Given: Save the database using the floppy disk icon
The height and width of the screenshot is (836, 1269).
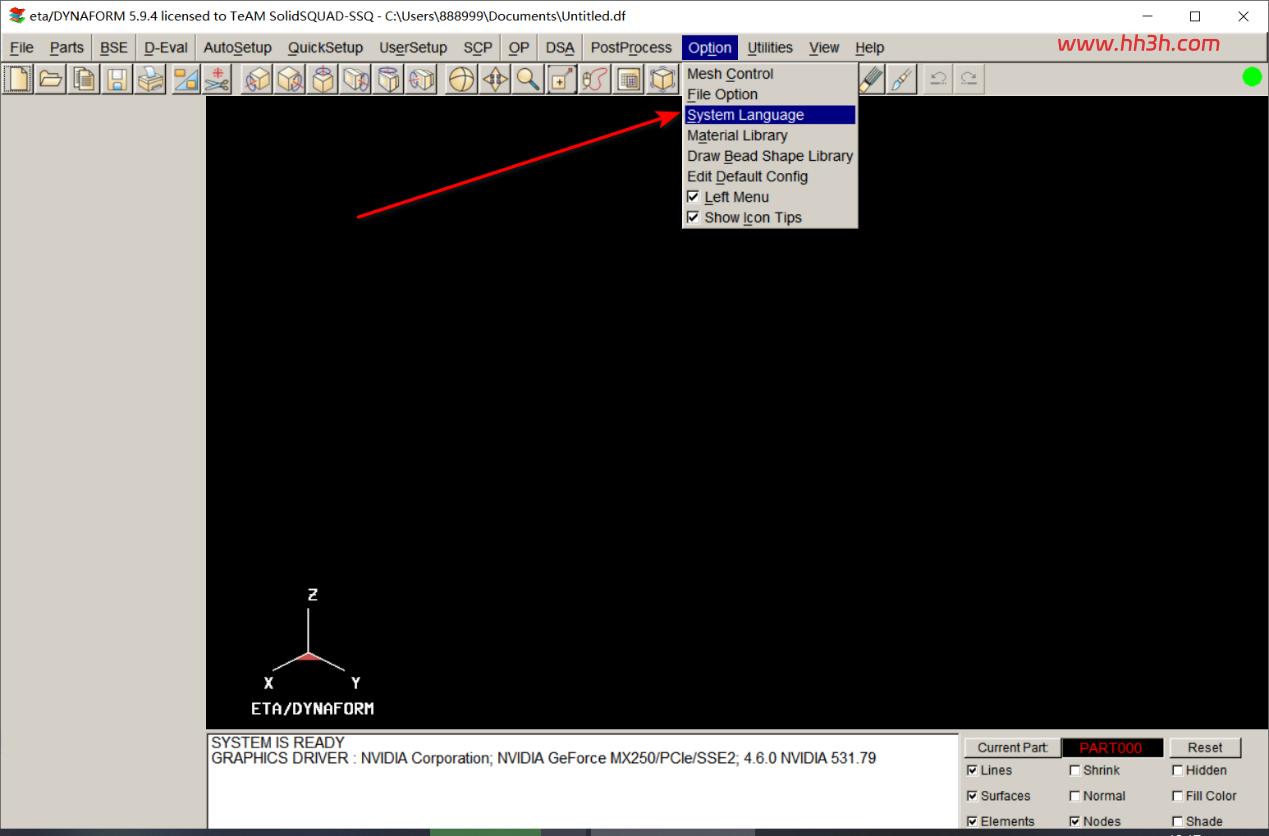Looking at the screenshot, I should [117, 79].
